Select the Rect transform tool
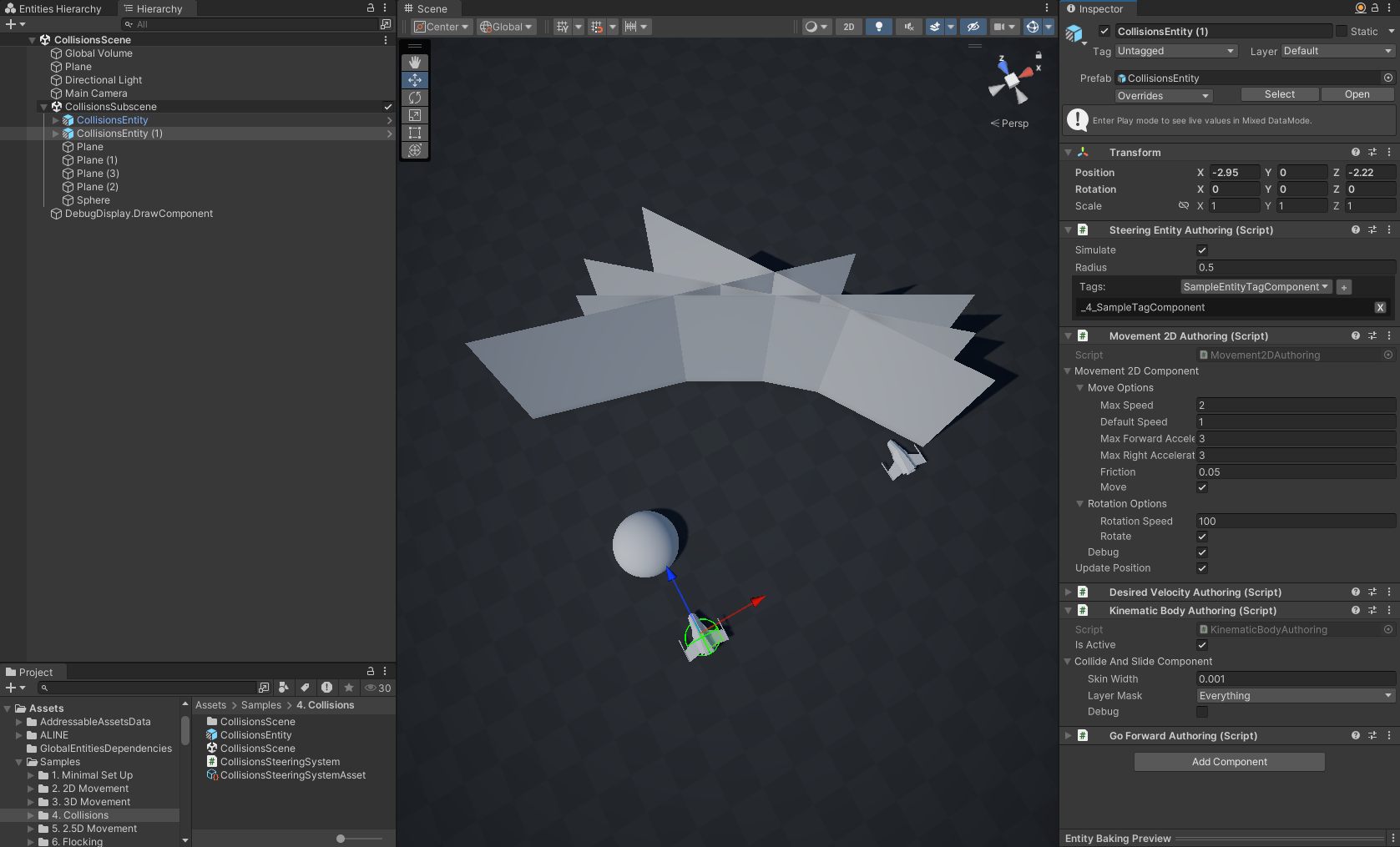Viewport: 1400px width, 847px height. 415,133
